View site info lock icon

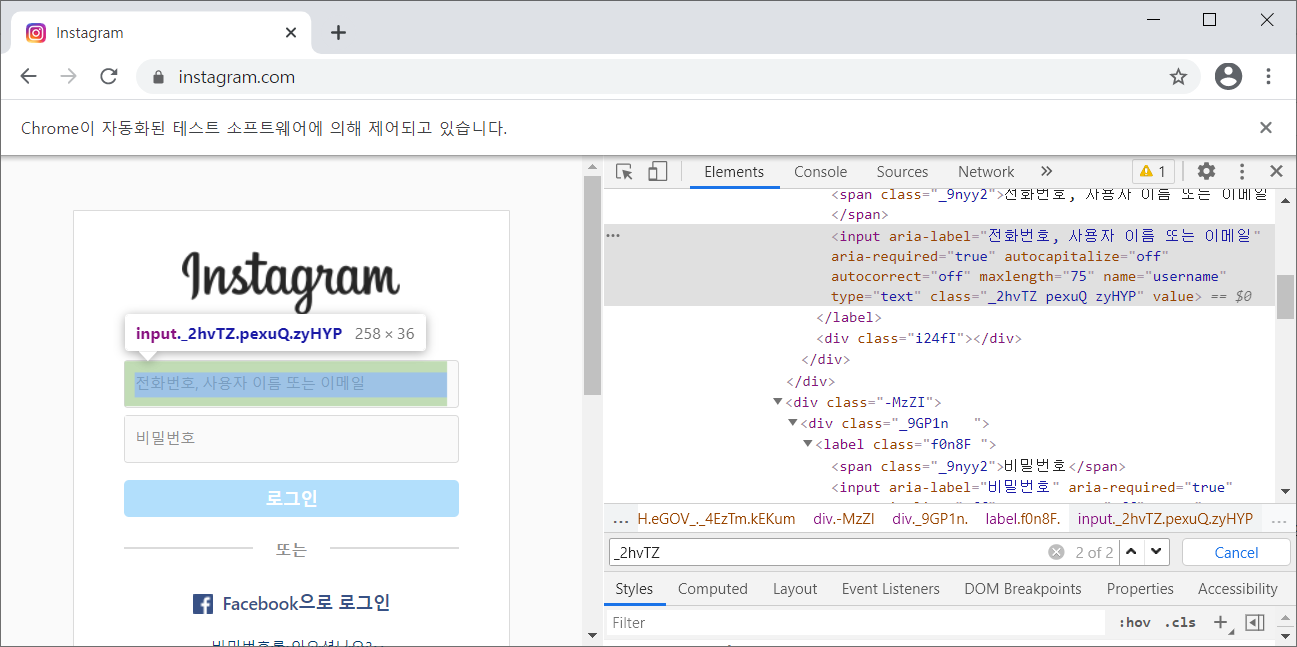(156, 77)
